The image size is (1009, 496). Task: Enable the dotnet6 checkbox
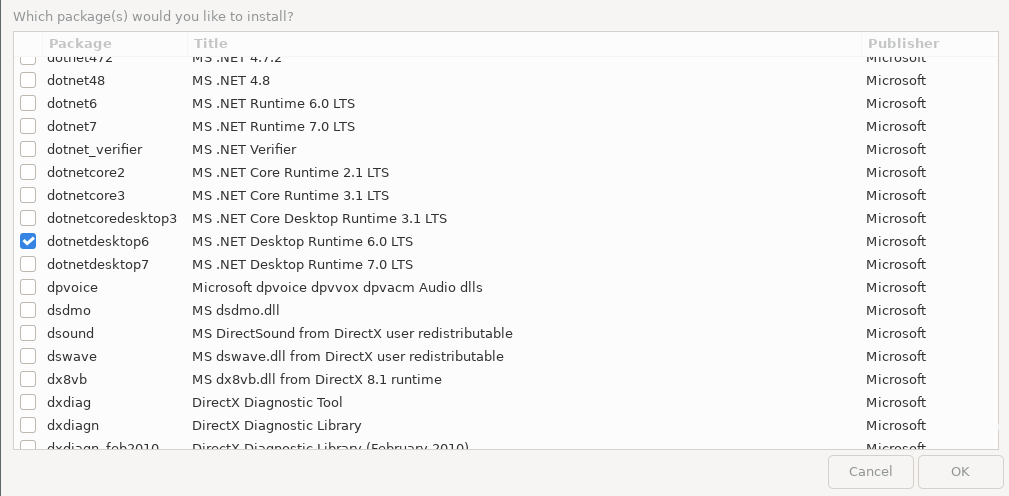click(x=28, y=103)
